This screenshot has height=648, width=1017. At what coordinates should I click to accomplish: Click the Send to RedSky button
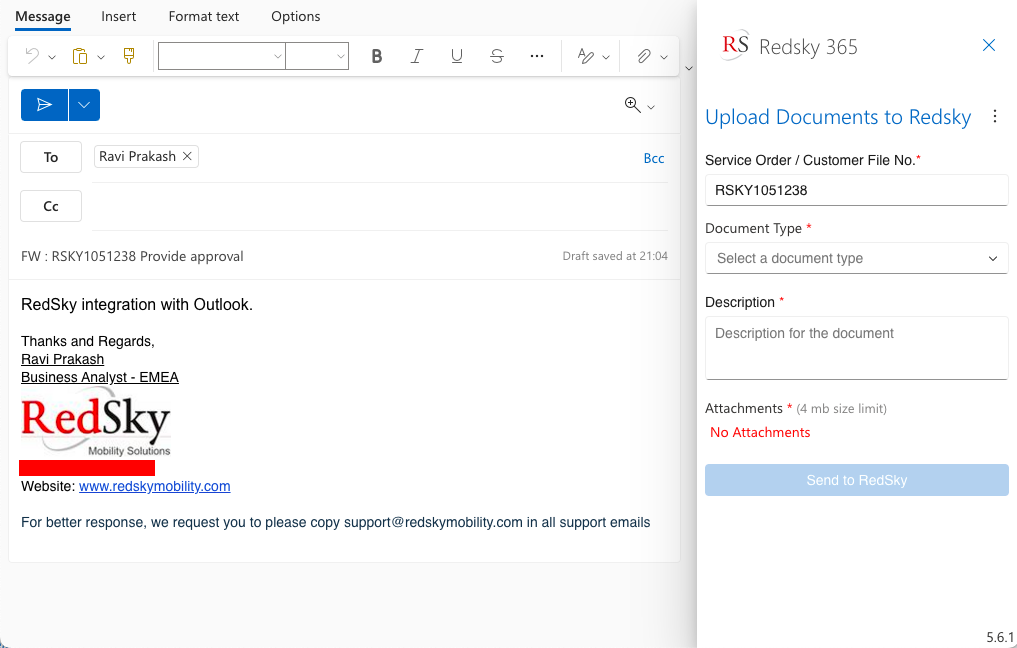tap(857, 480)
